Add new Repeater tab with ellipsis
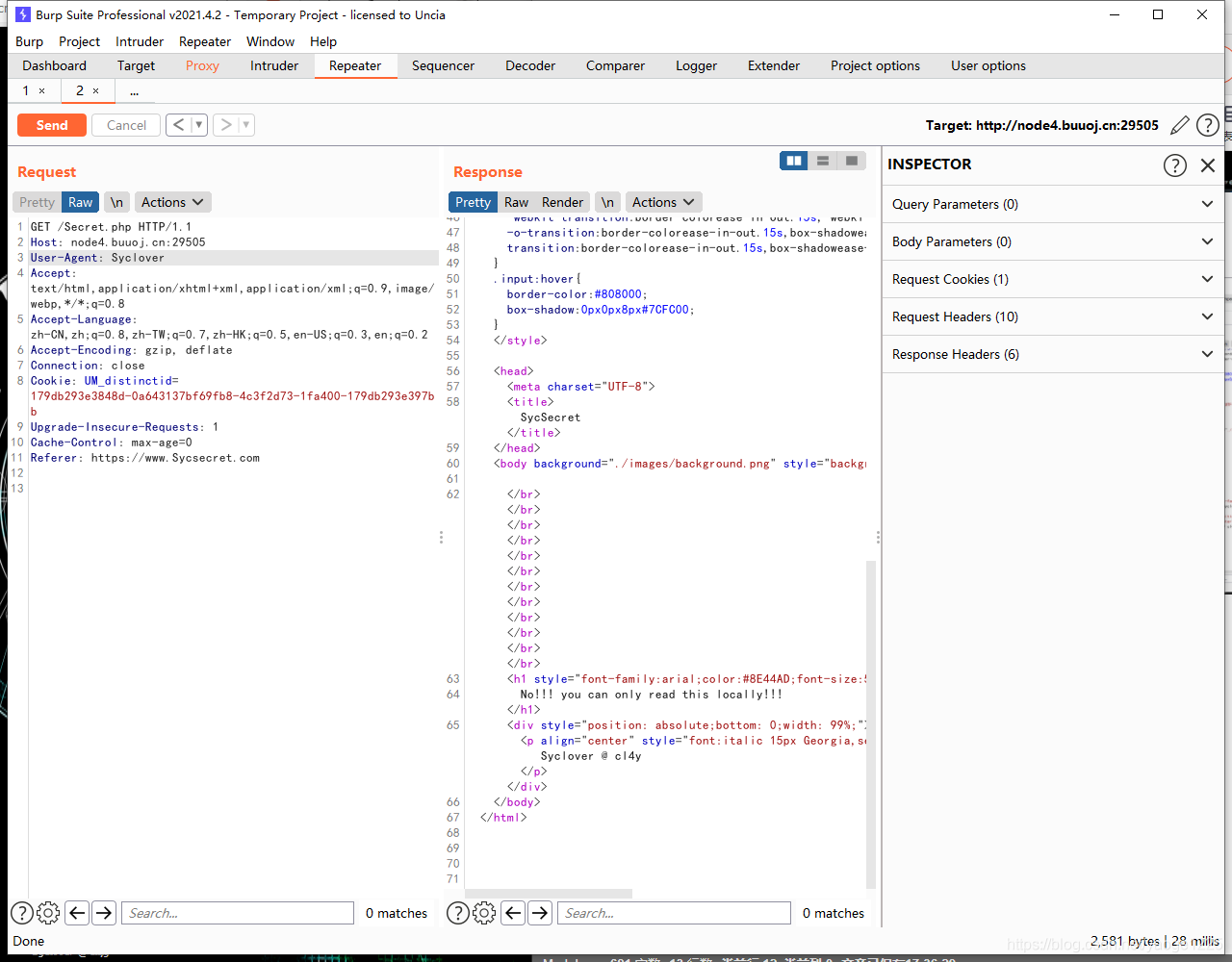Screen dimensions: 1232x962 click(x=134, y=91)
